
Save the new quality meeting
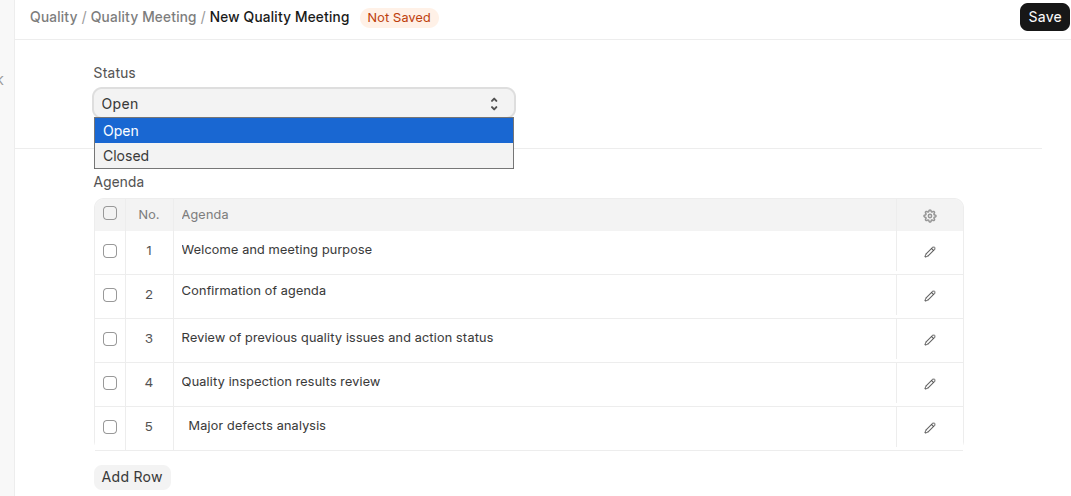1044,17
